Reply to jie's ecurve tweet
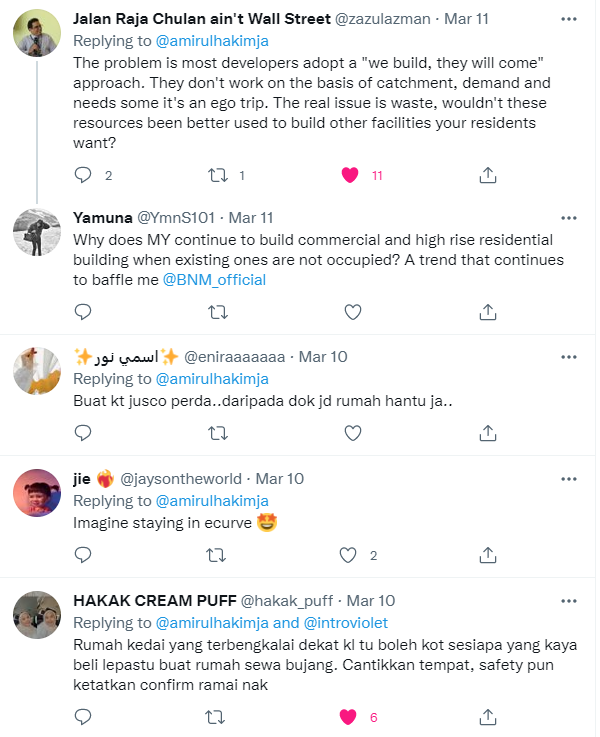600x737 pixels. pyautogui.click(x=84, y=554)
